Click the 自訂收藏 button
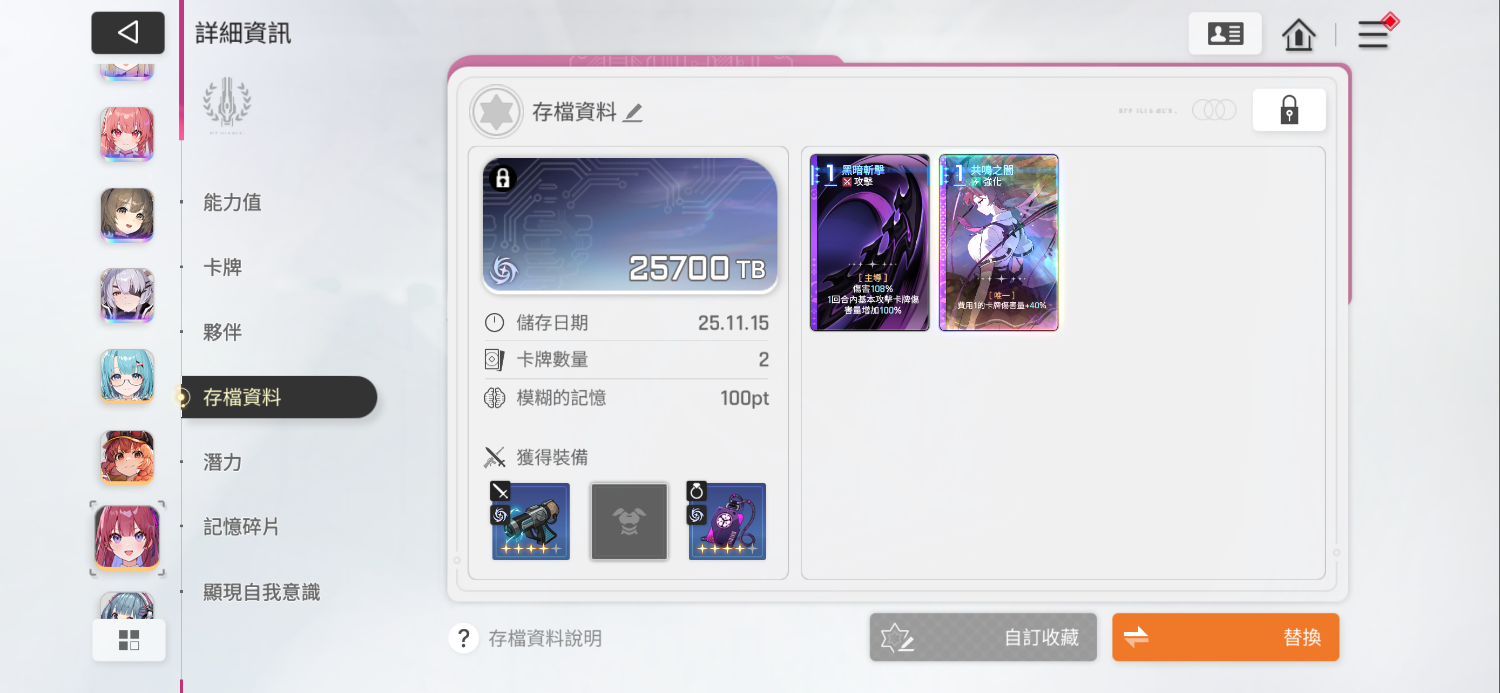Screen dimensions: 1500x693 point(983,637)
